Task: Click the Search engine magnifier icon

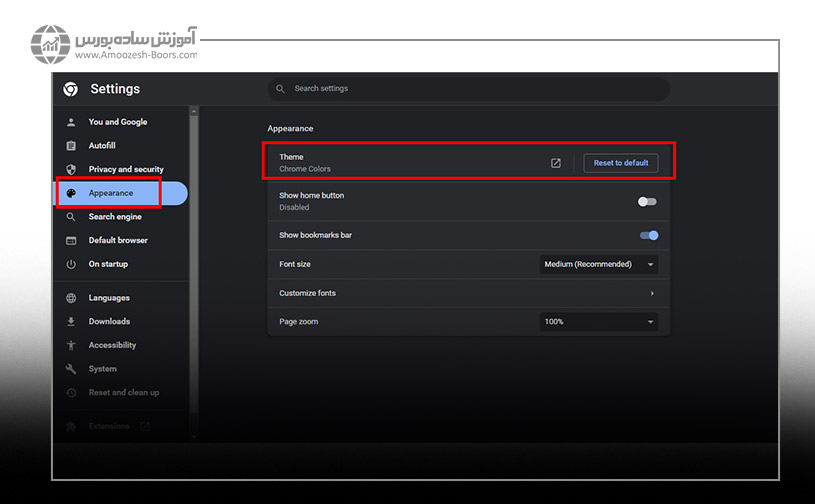Action: (x=71, y=217)
